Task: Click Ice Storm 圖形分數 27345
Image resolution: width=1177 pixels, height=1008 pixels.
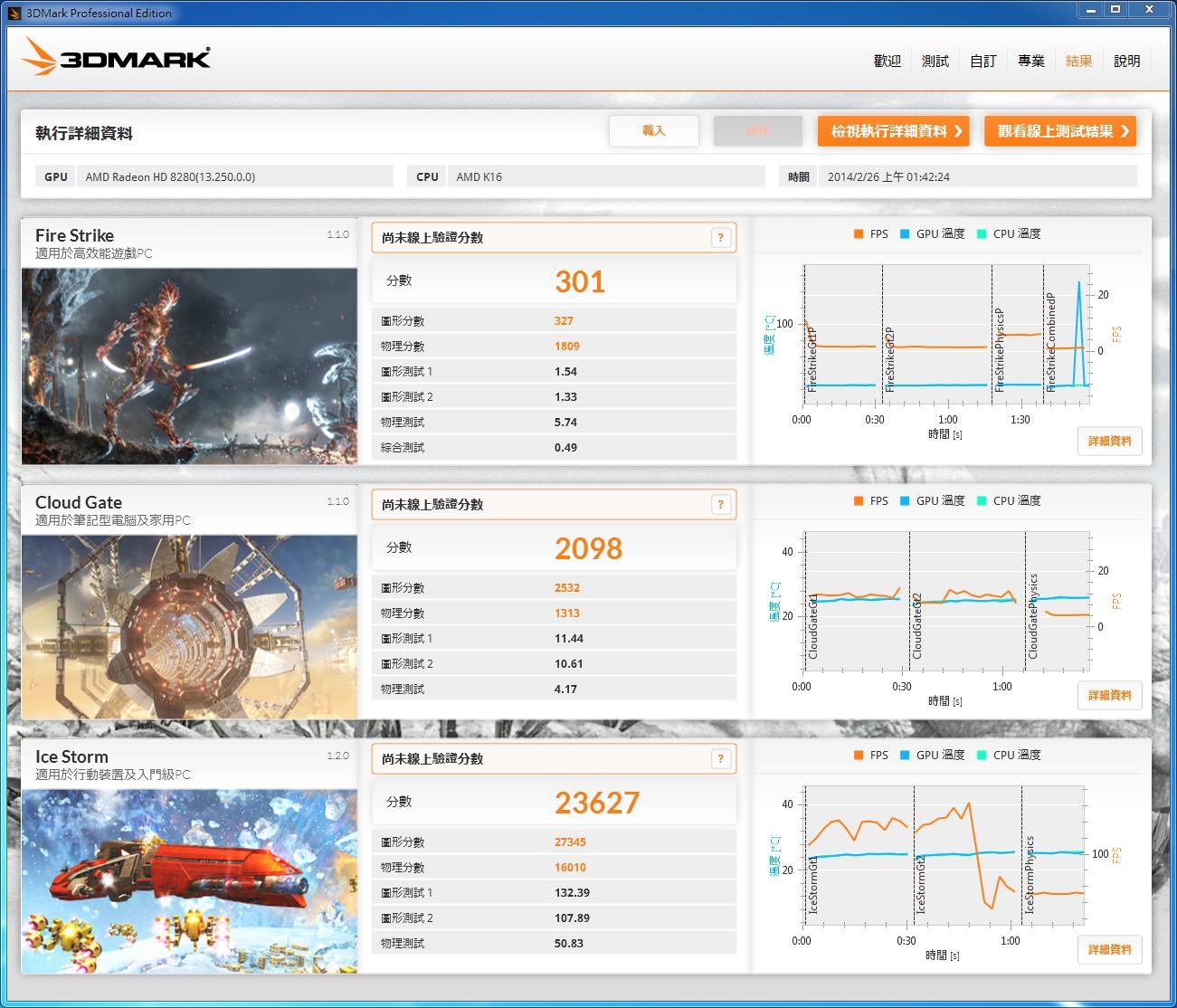Action: 554,842
